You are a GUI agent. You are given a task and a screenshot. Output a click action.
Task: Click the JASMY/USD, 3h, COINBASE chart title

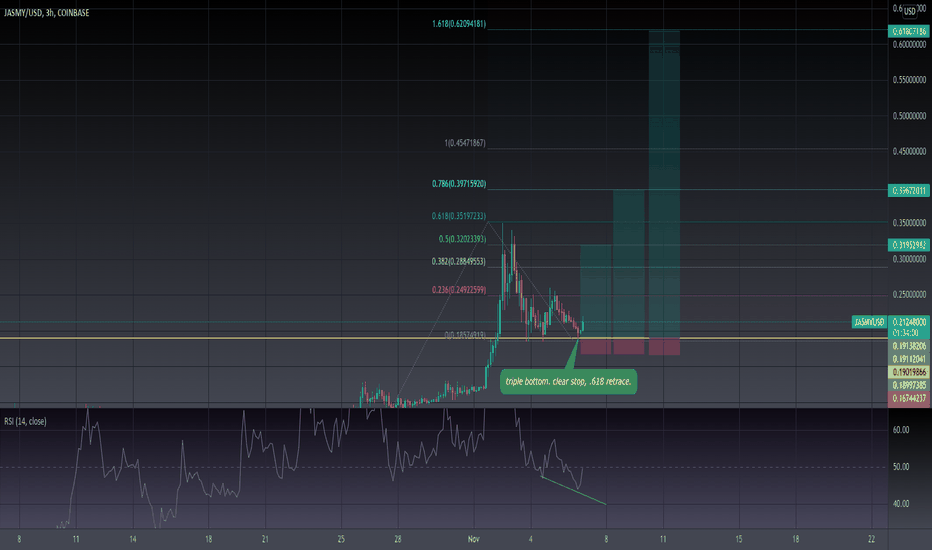tap(46, 12)
